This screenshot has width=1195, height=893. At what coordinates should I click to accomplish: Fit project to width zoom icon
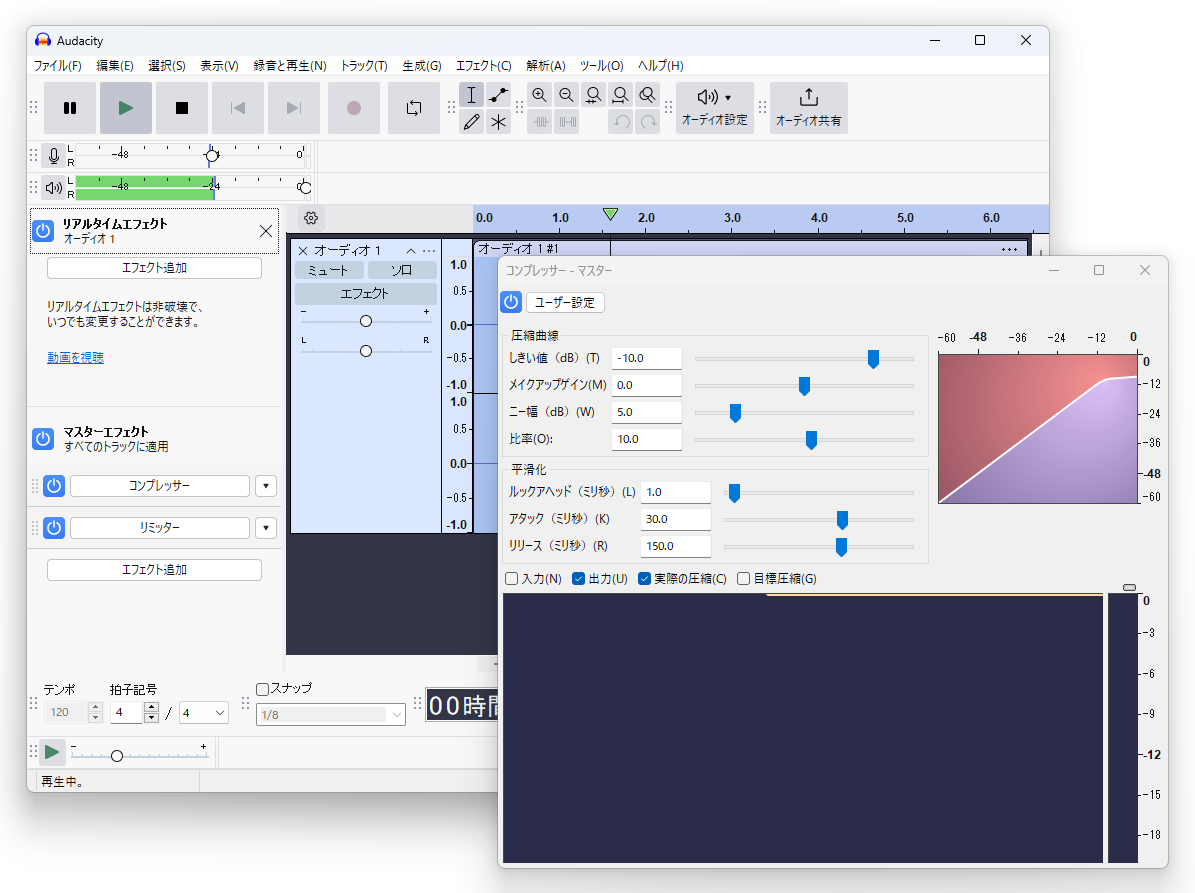click(x=620, y=95)
